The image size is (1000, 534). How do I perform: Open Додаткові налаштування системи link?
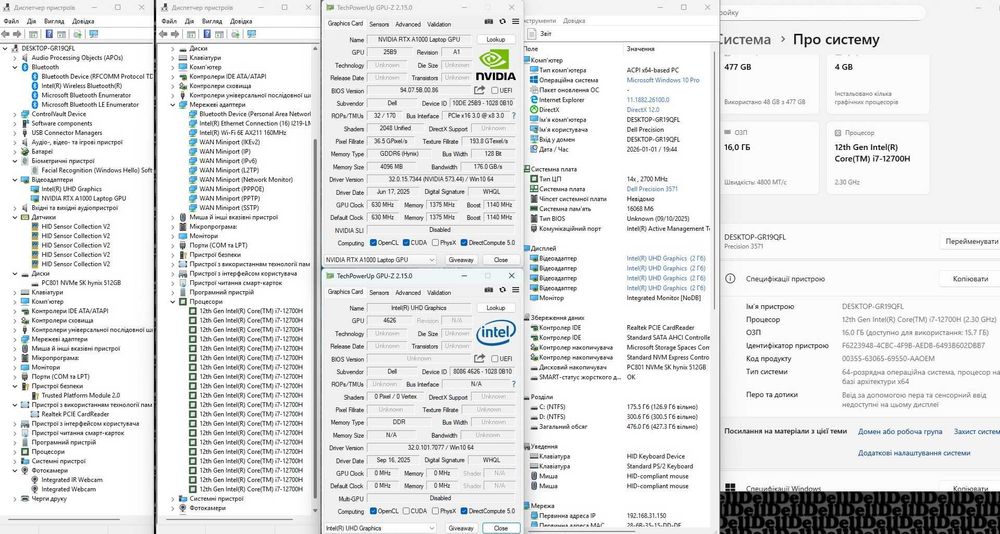[914, 453]
